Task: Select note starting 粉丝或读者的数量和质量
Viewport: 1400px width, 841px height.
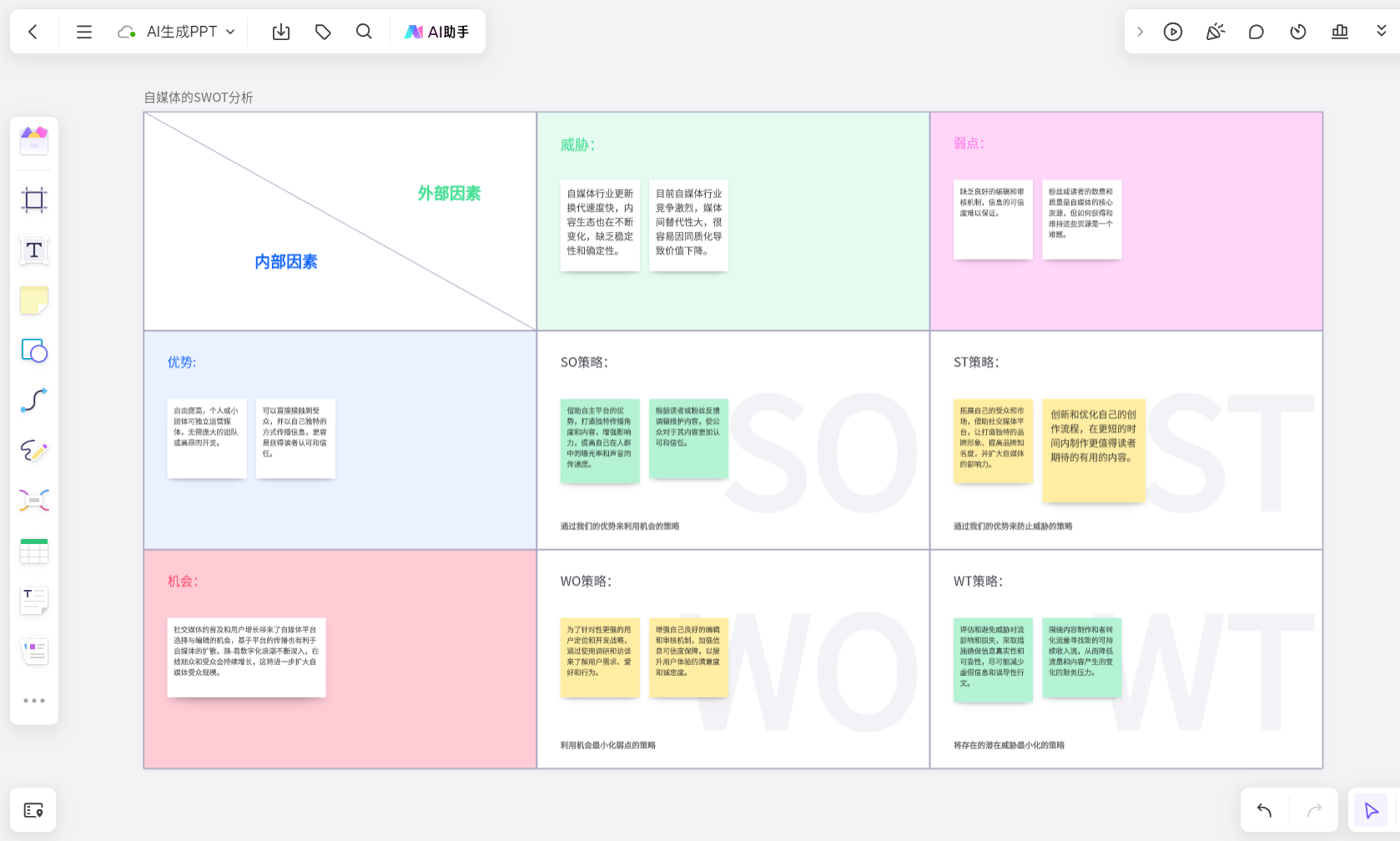Action: pos(1081,219)
